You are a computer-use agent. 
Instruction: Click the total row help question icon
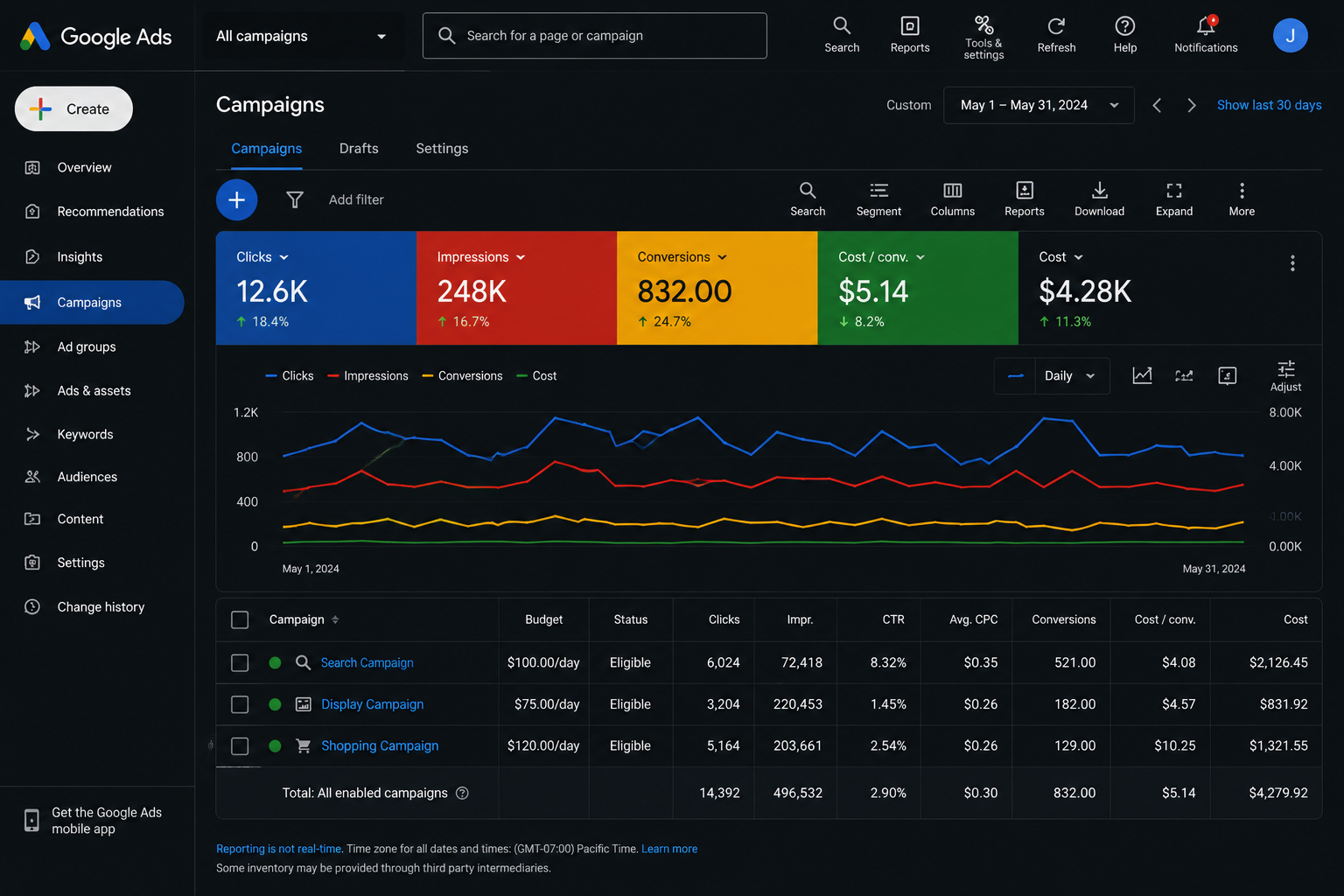[462, 793]
